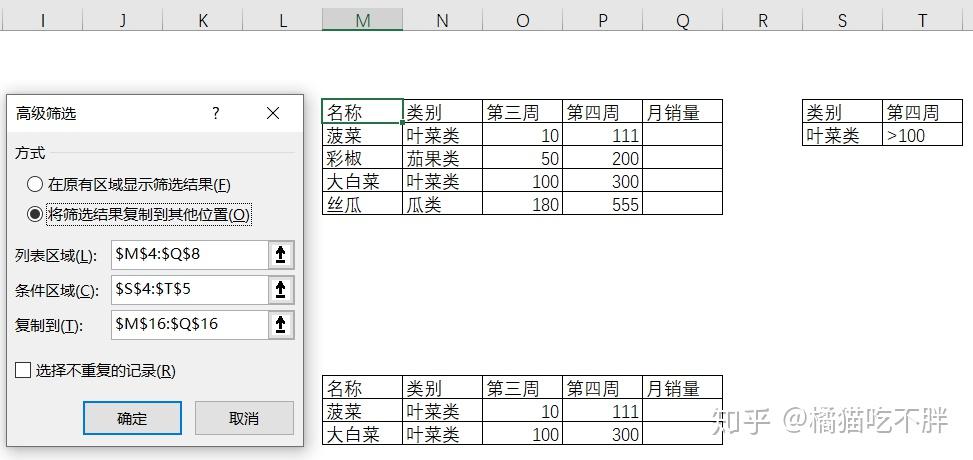Click the 丝瓜 cell
The height and width of the screenshot is (460, 973).
(x=362, y=204)
